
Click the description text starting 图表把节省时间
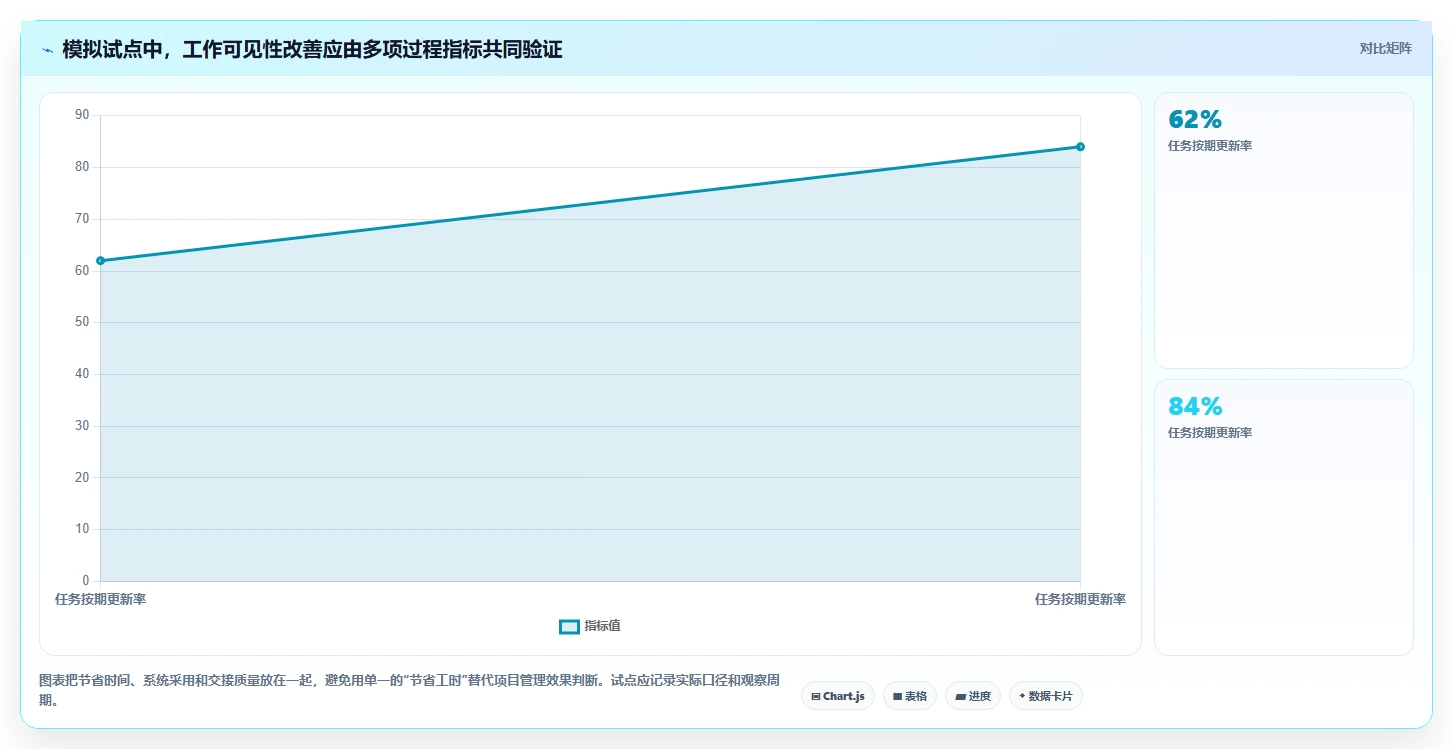coord(410,690)
